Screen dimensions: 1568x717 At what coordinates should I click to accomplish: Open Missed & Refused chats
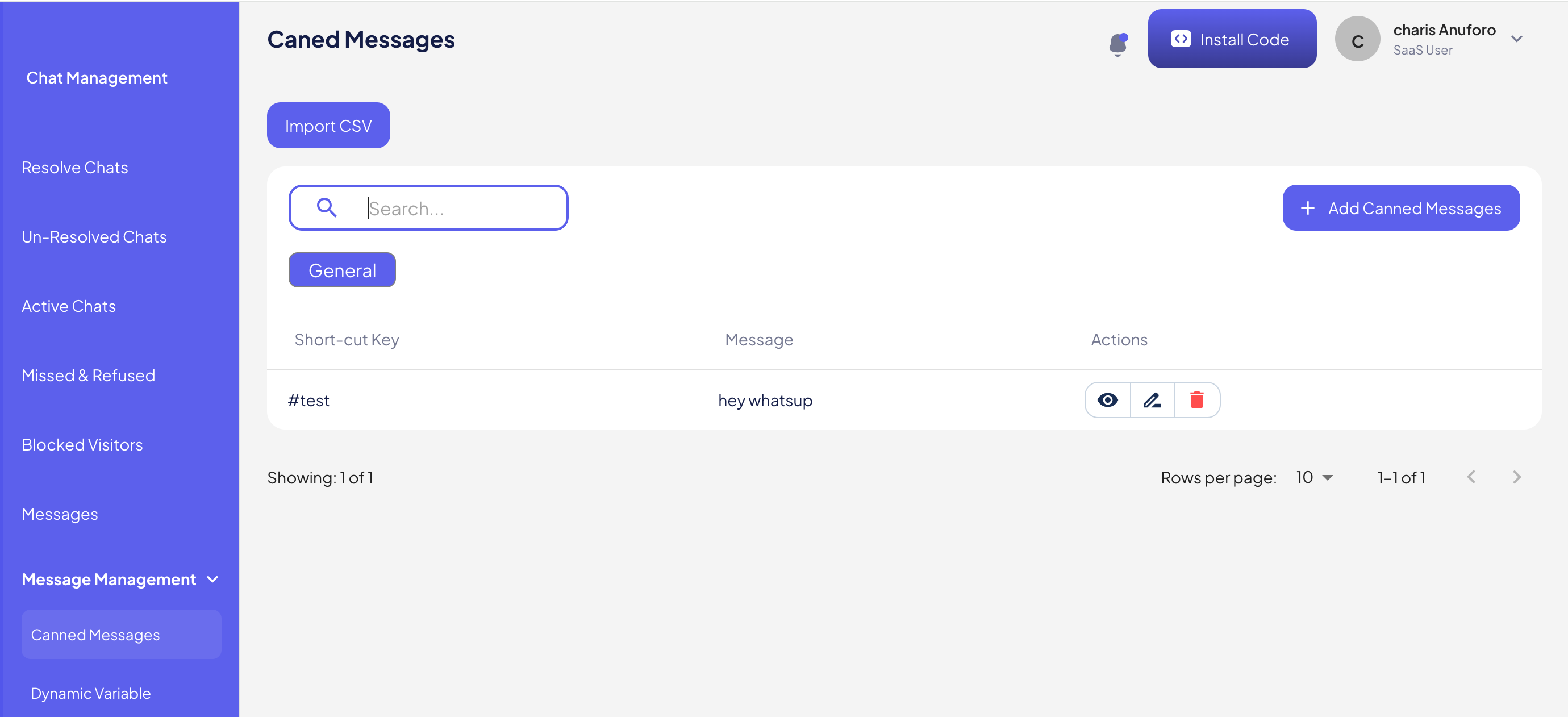88,375
